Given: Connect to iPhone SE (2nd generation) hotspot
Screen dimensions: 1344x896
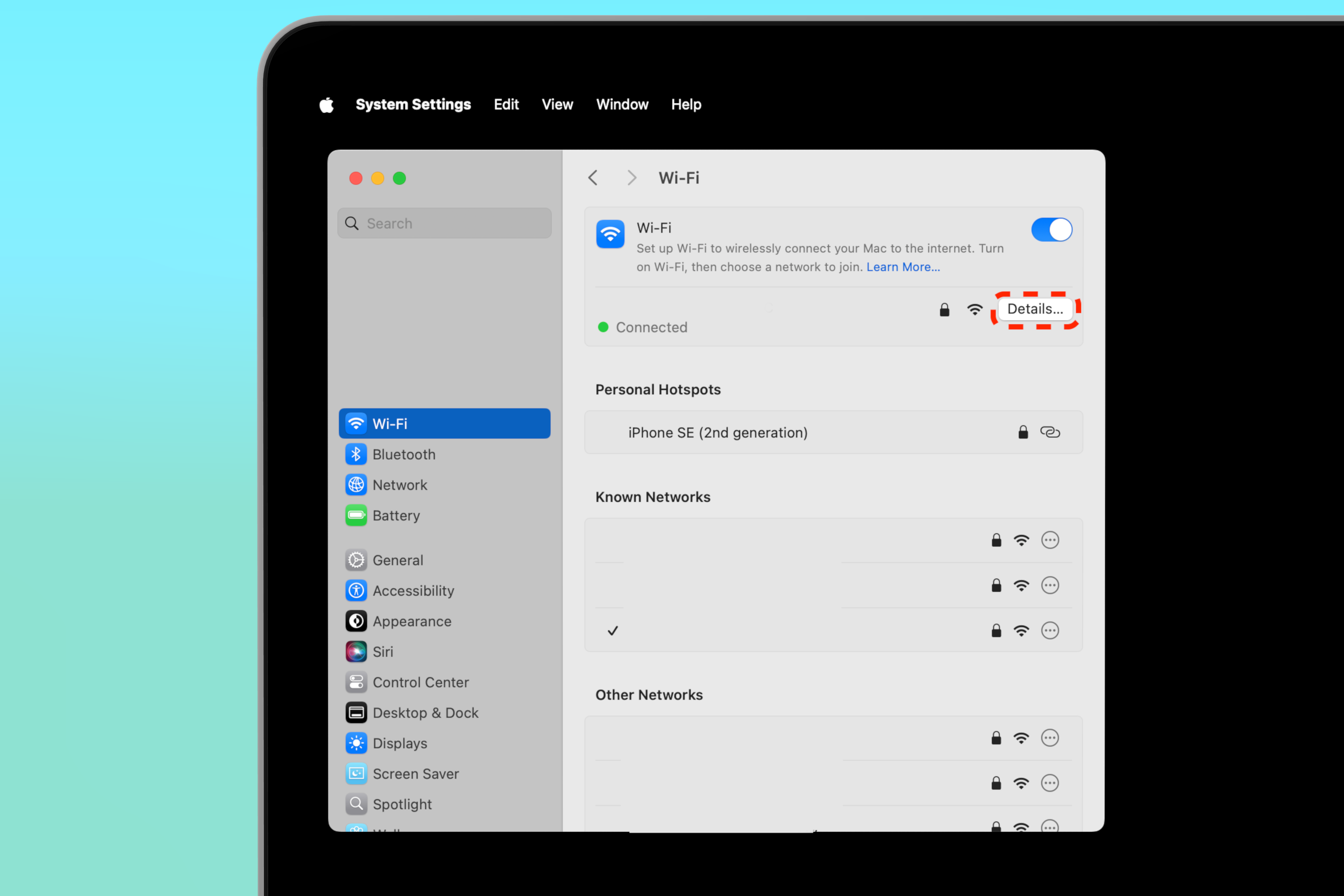Looking at the screenshot, I should click(833, 433).
